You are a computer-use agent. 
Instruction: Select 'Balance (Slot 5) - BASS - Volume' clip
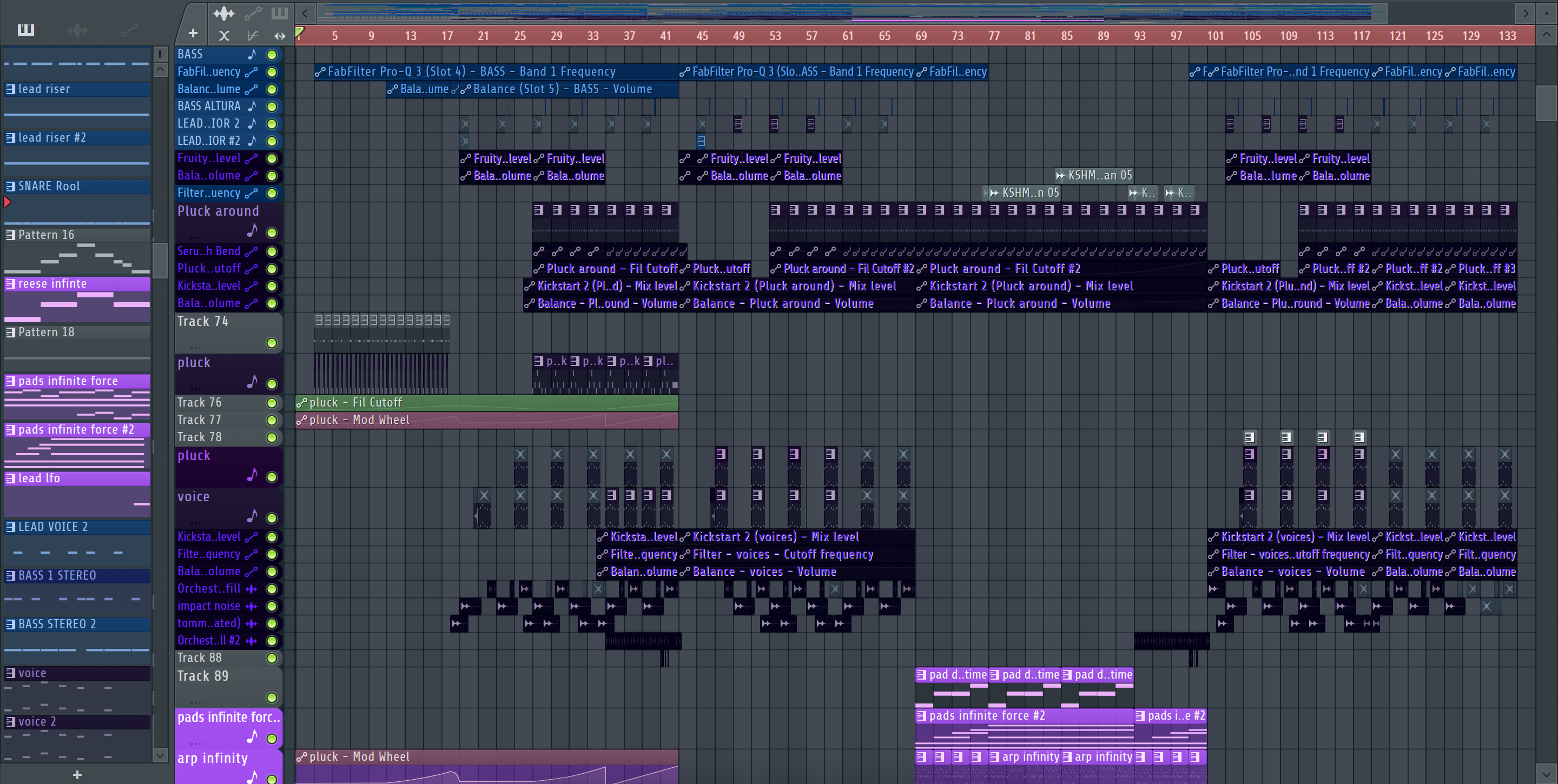[569, 89]
